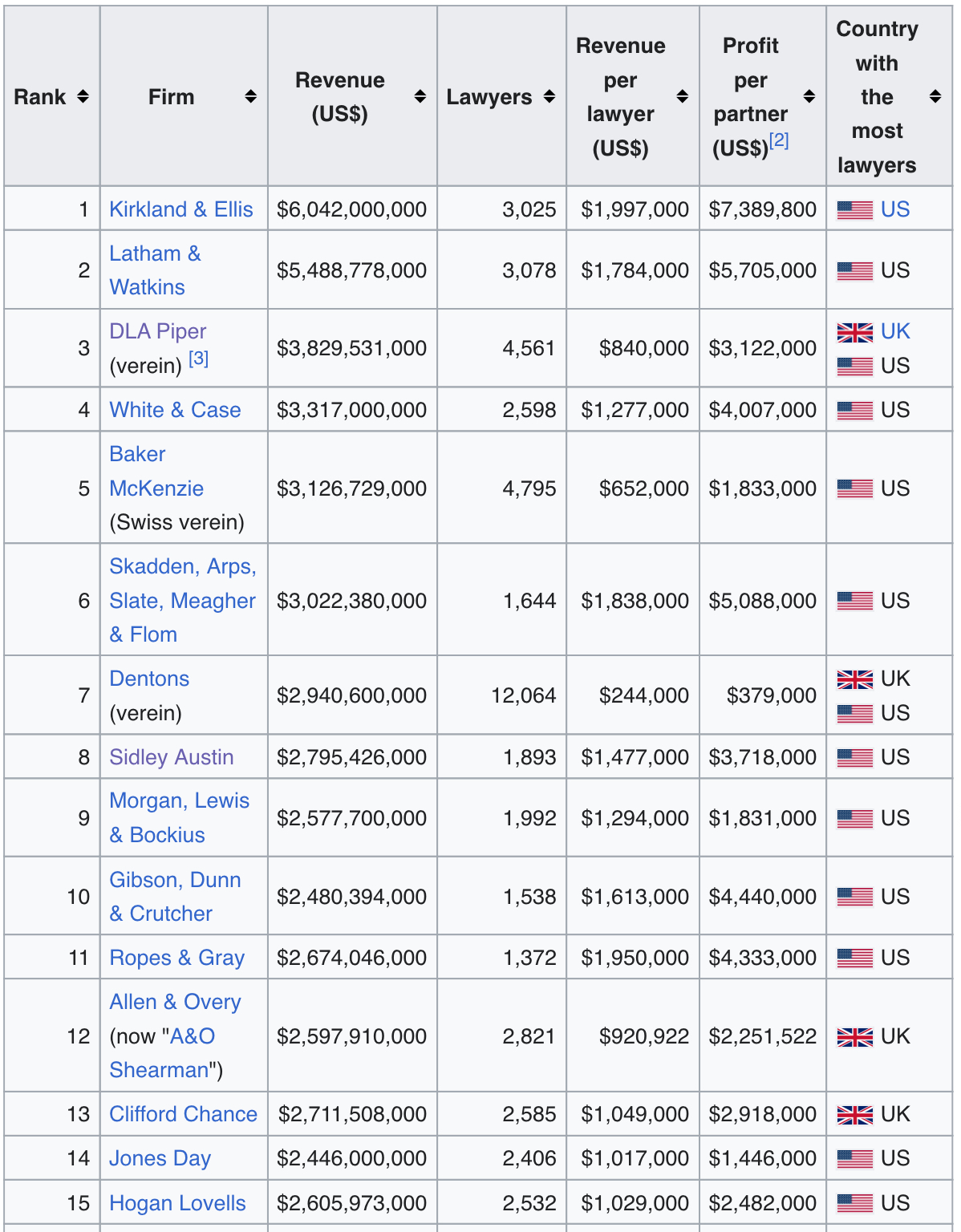Sort by Firm name arrows
961x1232 pixels.
(x=251, y=97)
